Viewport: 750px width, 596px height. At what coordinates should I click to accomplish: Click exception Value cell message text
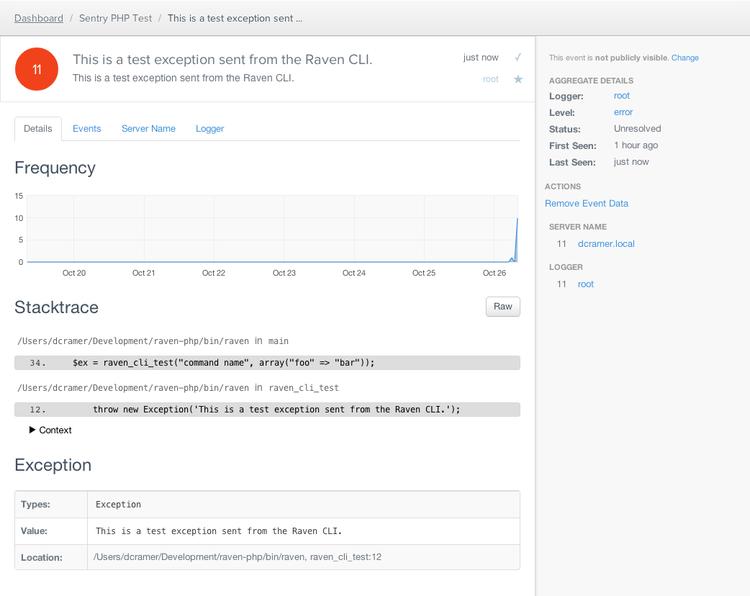219,531
